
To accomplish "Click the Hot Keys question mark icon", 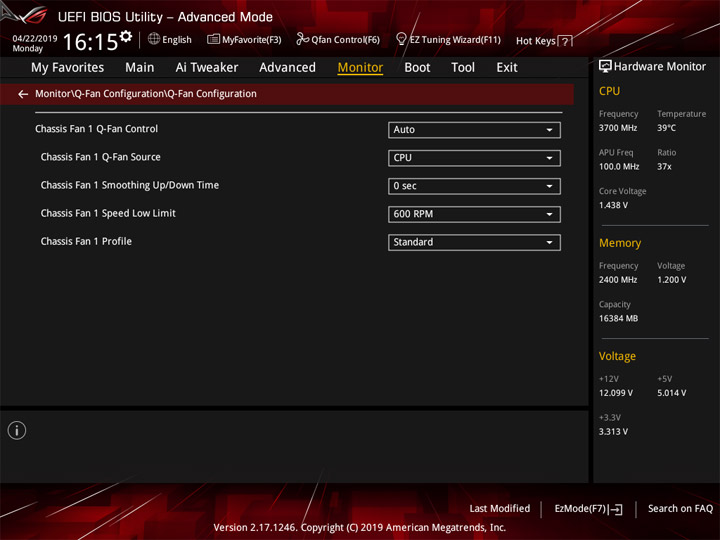I will (565, 42).
